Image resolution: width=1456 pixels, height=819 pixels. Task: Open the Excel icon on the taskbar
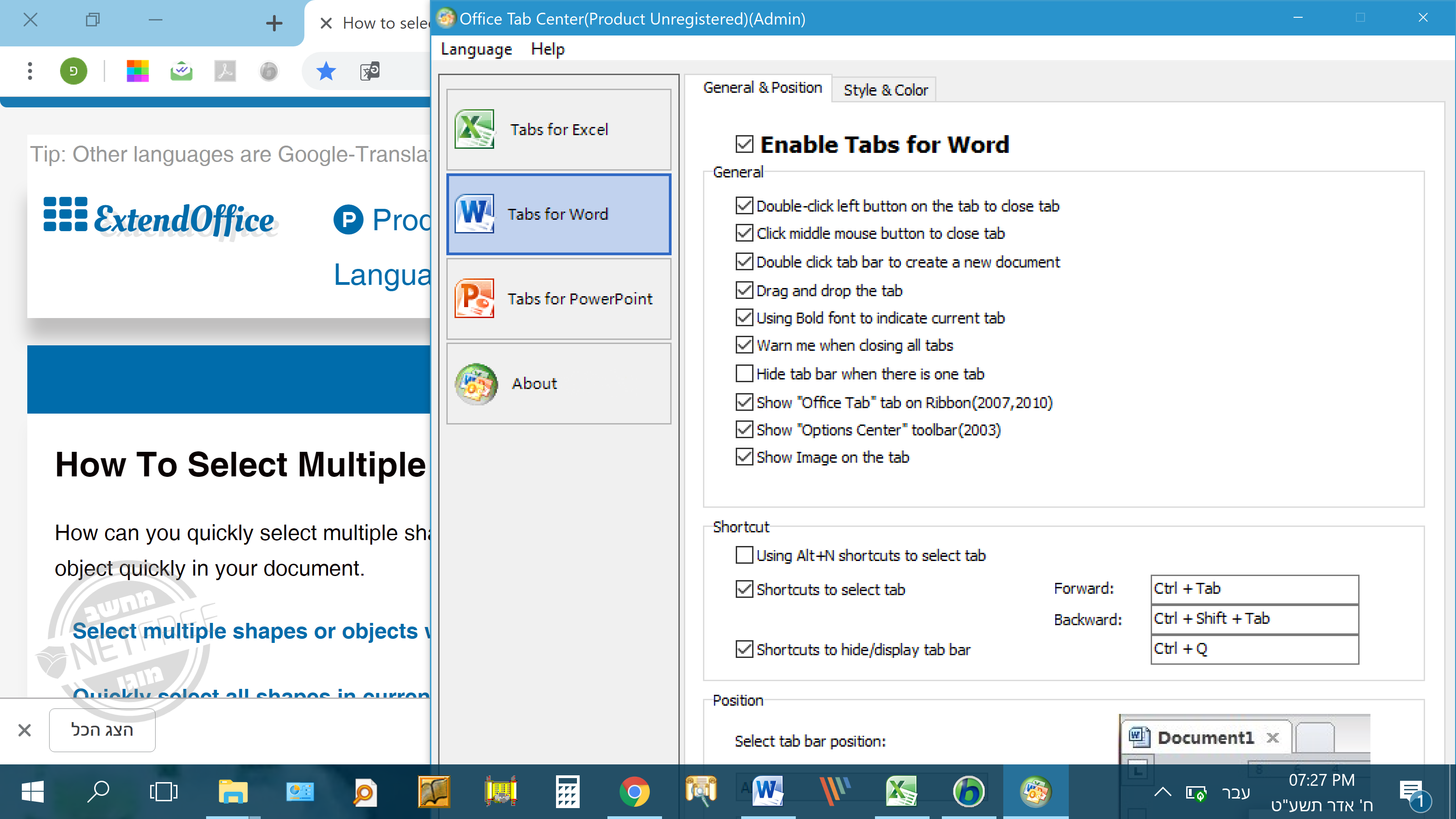pos(901,791)
